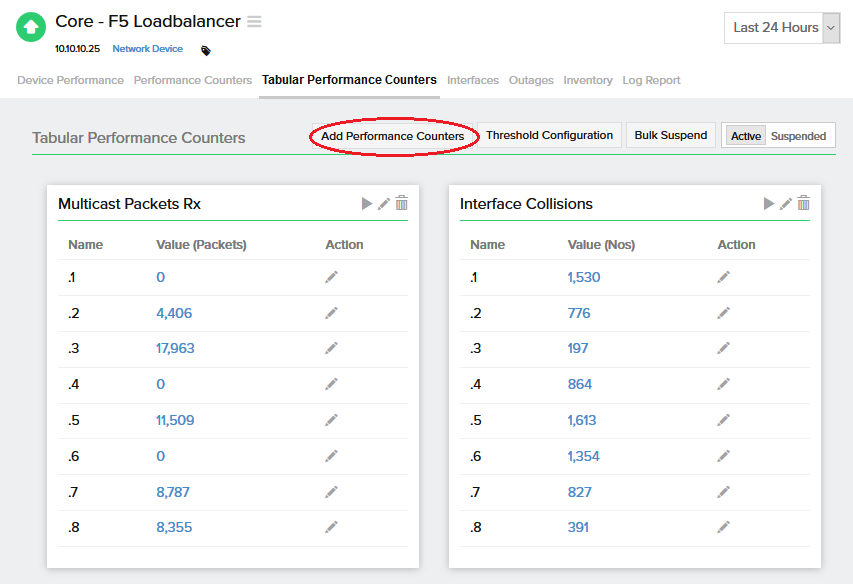Open the 197 collisions value
The height and width of the screenshot is (584, 853).
point(578,348)
